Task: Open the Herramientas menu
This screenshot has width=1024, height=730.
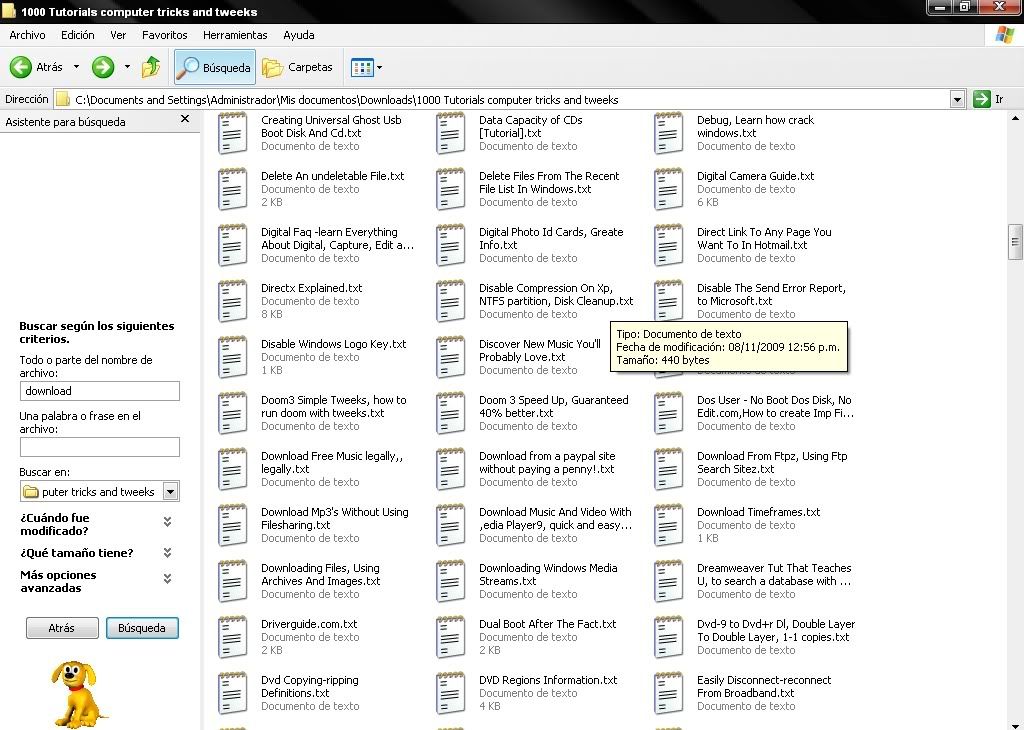Action: coord(235,35)
